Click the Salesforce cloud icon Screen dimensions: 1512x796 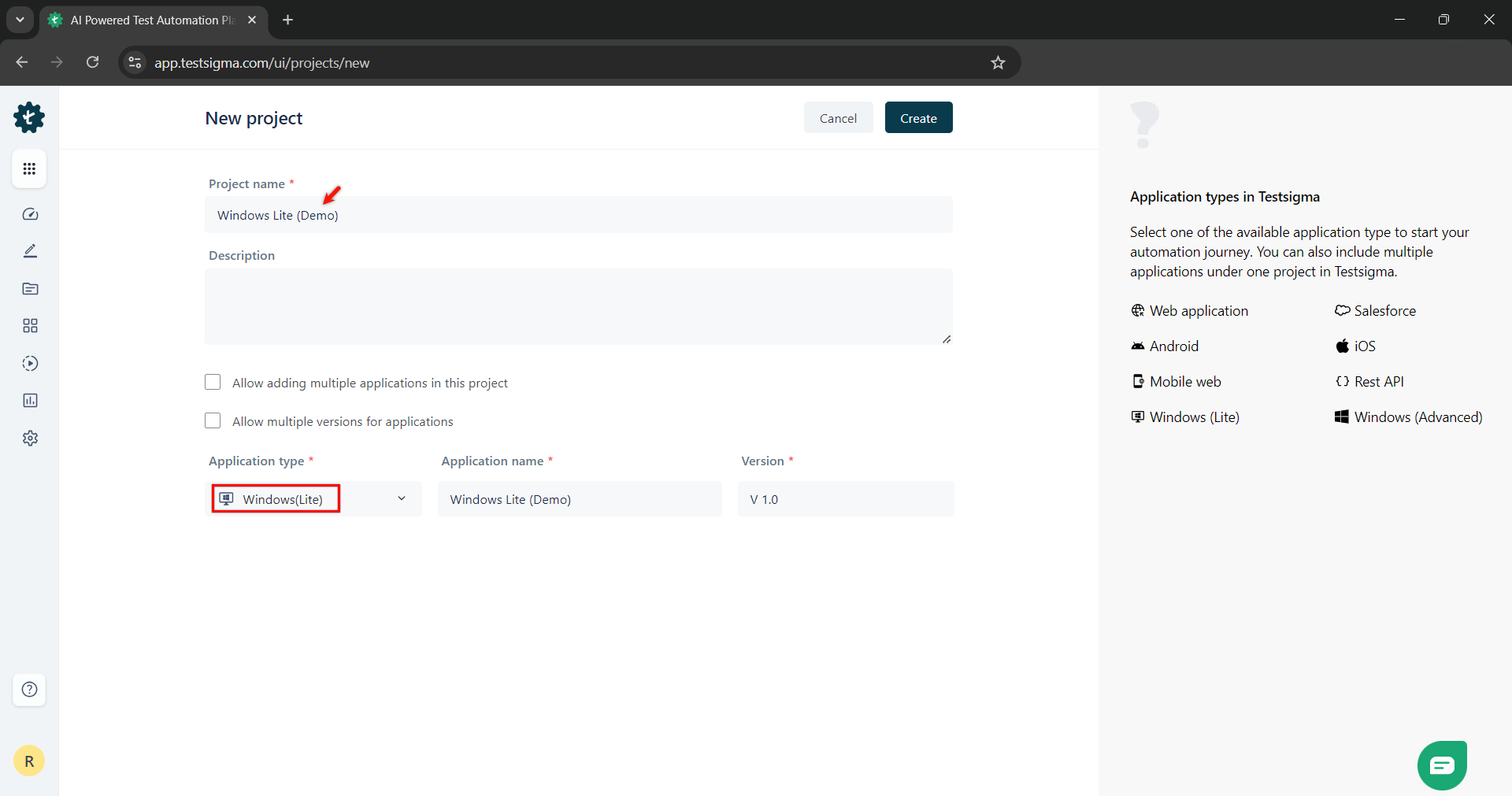(x=1343, y=311)
